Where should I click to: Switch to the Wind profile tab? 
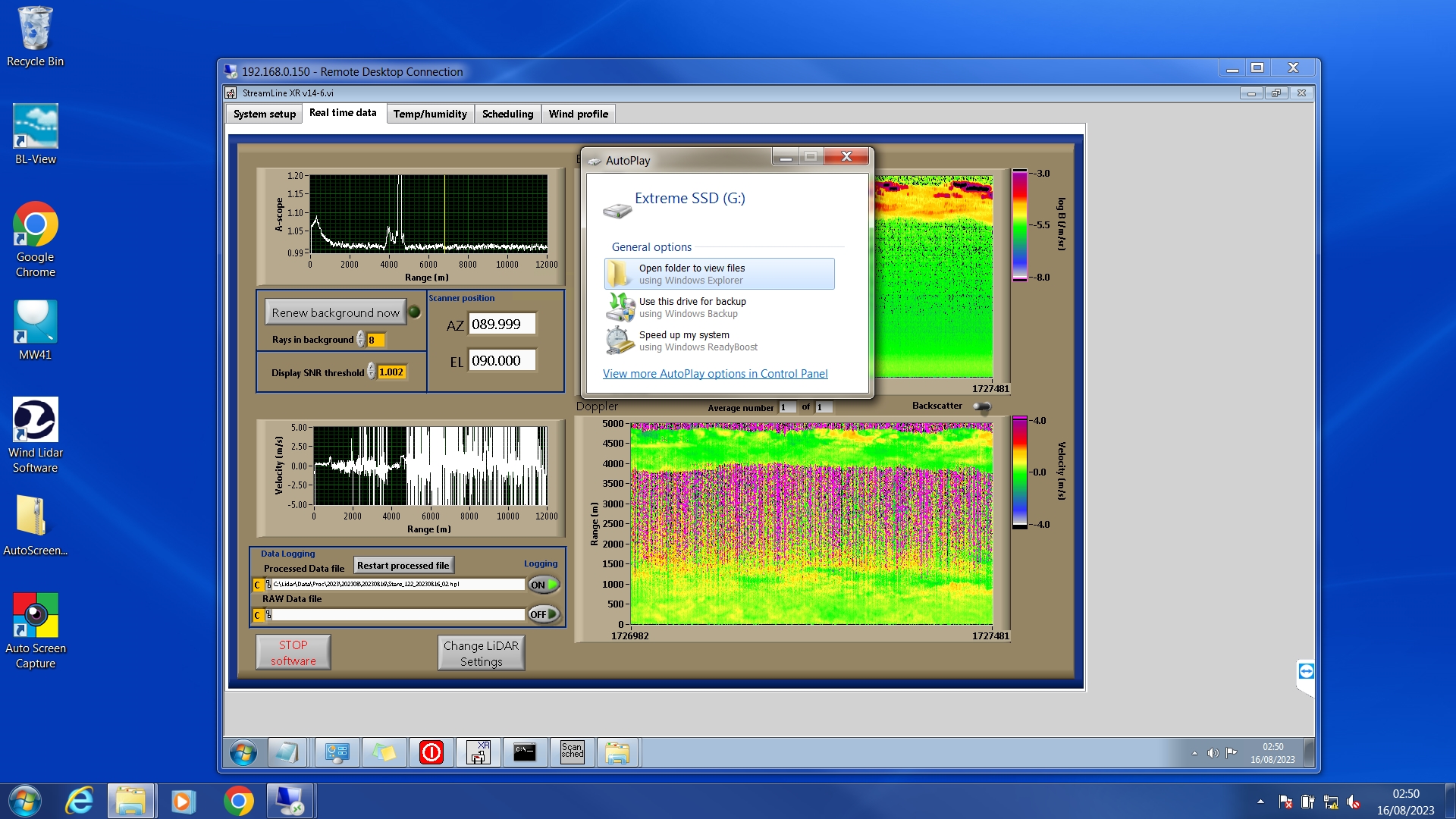click(578, 114)
